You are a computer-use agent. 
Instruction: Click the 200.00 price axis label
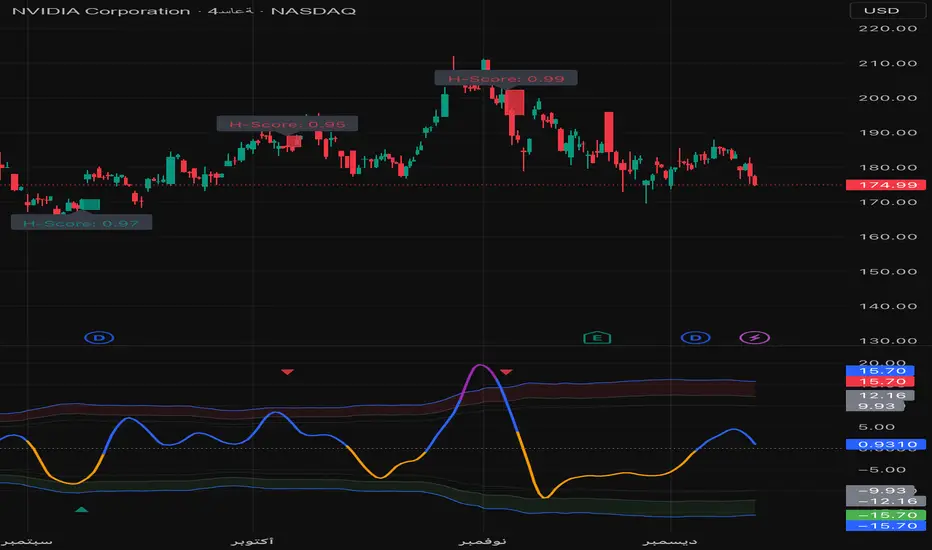887,98
